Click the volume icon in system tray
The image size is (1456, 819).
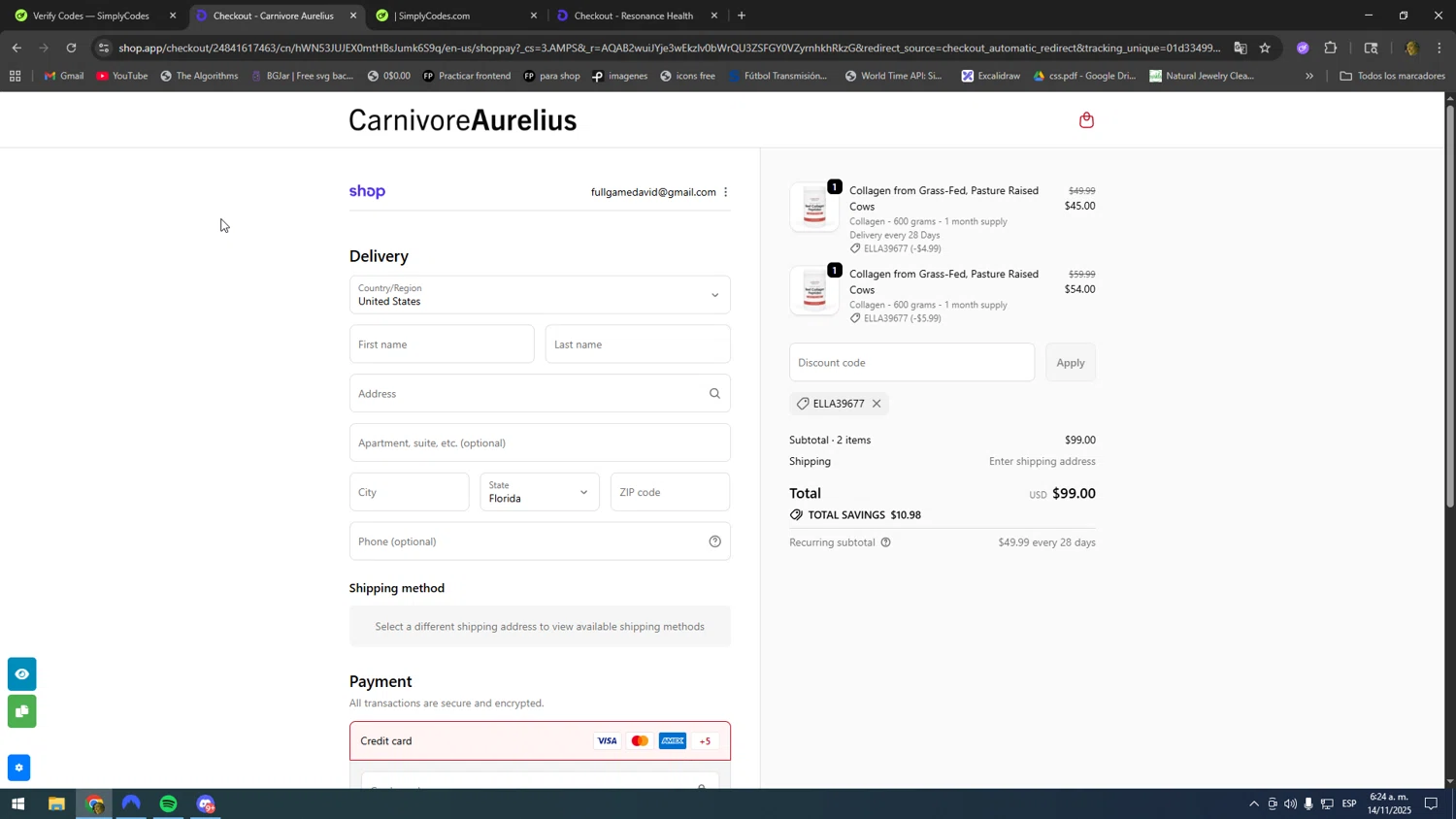(1290, 804)
